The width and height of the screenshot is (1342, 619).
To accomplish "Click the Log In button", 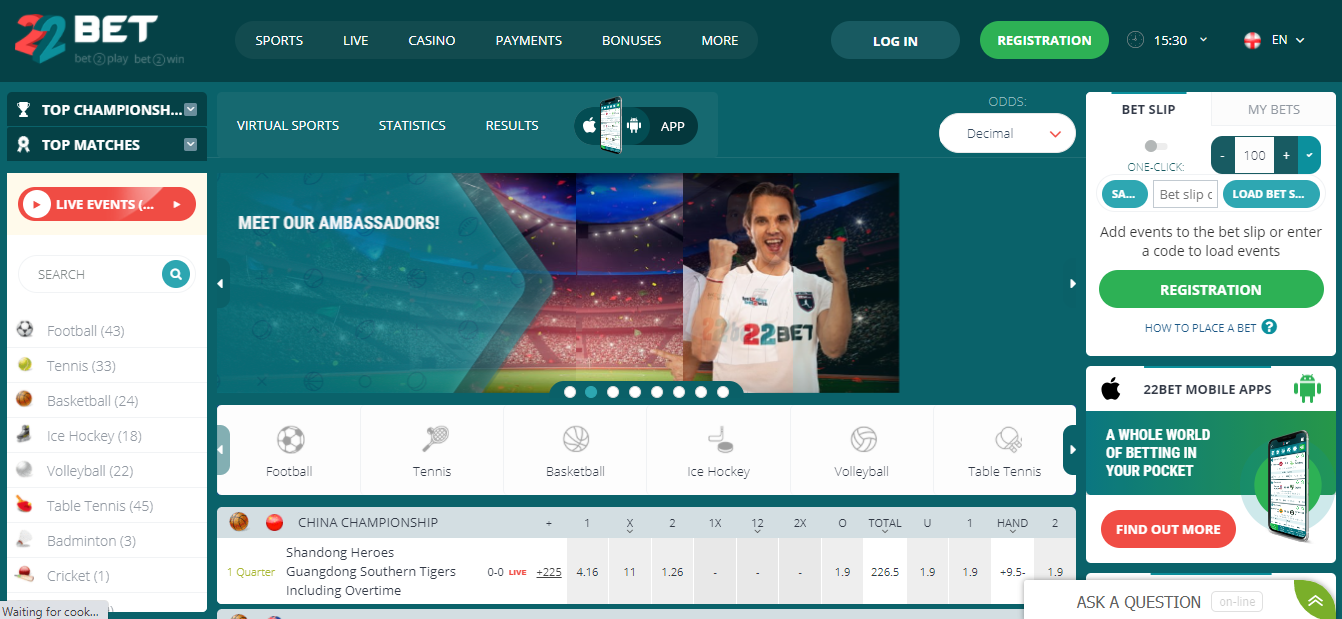I will coord(895,41).
